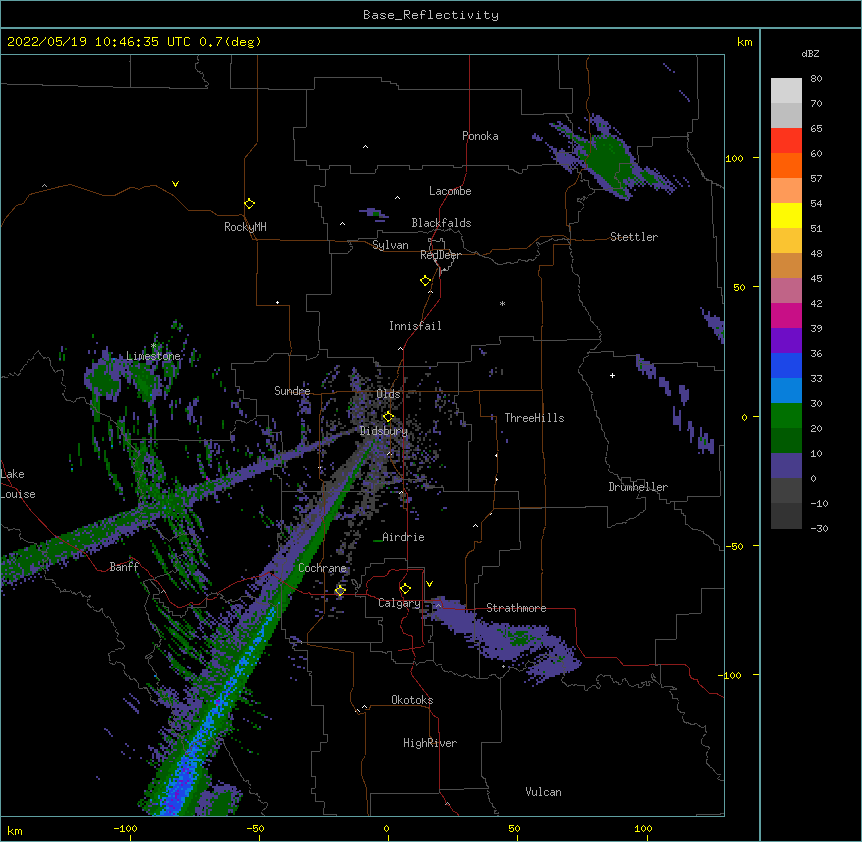Click the -30 value on the dBZ legend
862x842 pixels.
tap(819, 528)
